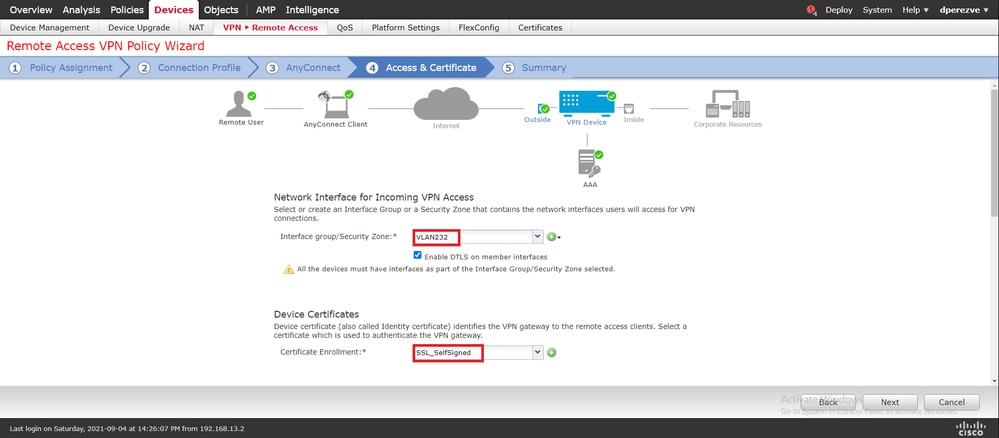
Task: Go to Policy Assignment wizard step
Action: 61,68
